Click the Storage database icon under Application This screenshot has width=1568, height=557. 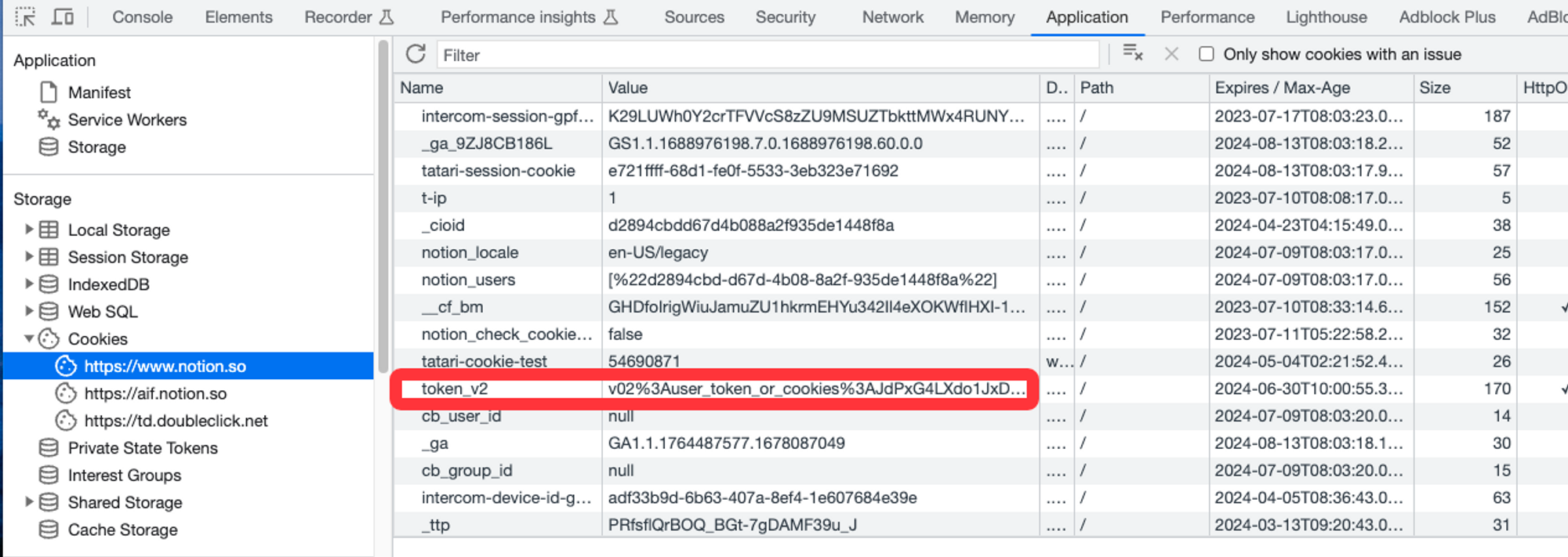pyautogui.click(x=49, y=146)
